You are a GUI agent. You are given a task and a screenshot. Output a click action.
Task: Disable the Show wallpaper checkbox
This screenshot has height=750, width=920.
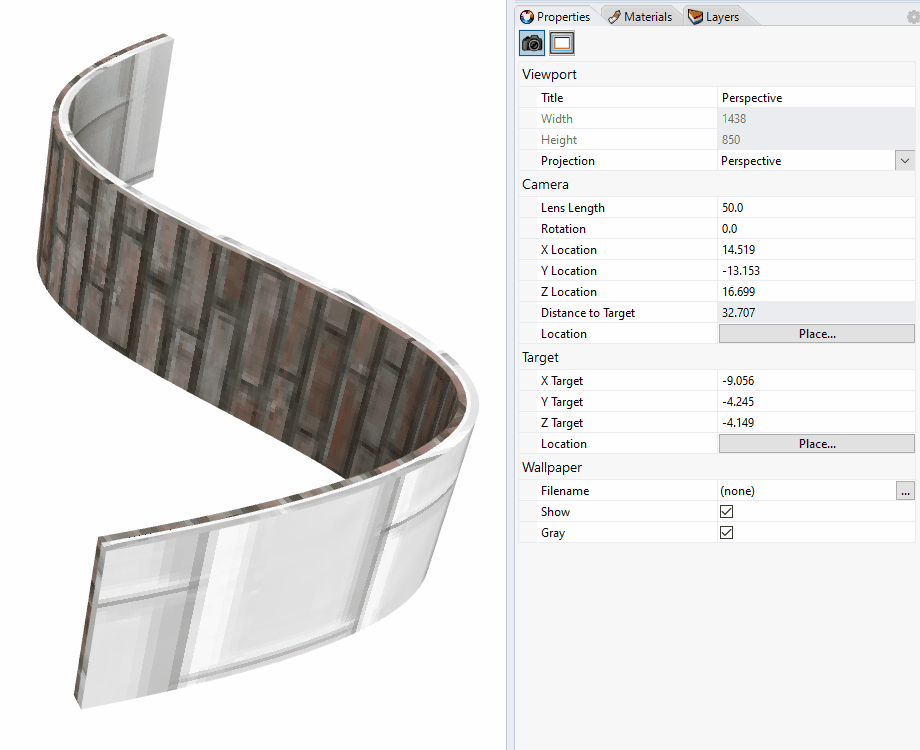pyautogui.click(x=726, y=511)
